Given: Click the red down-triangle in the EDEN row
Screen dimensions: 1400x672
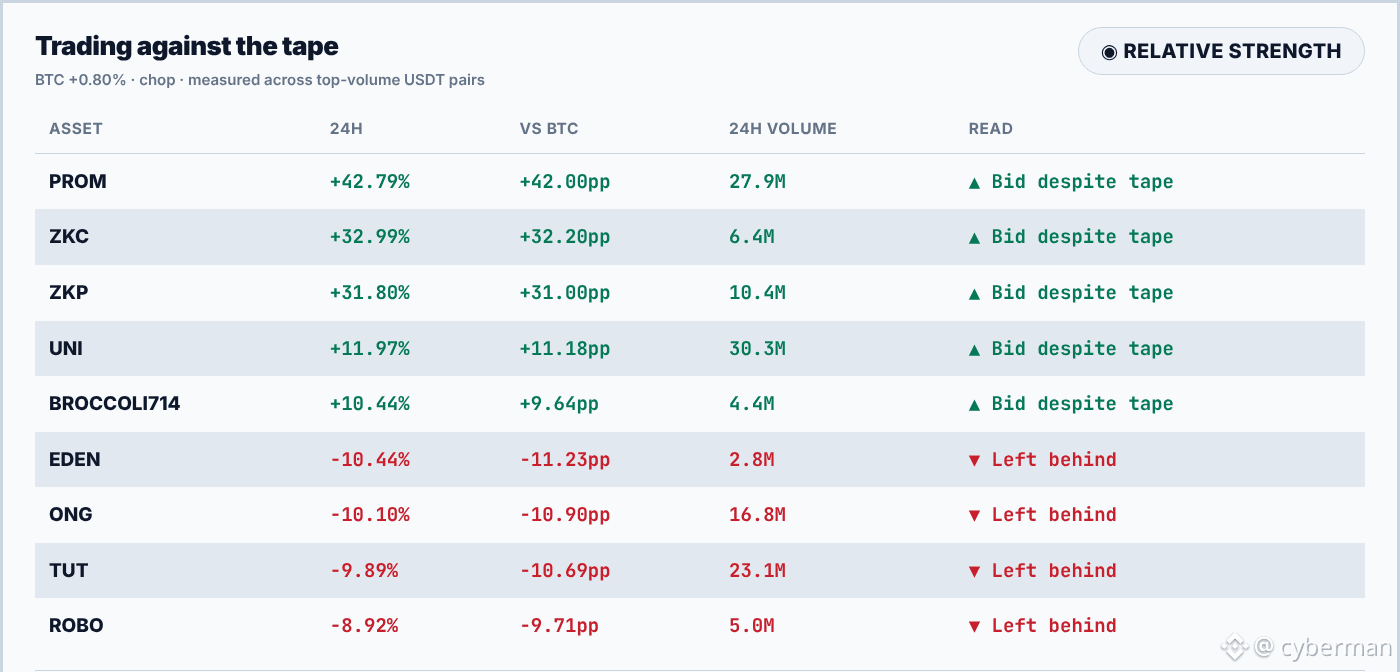Looking at the screenshot, I should tap(975, 460).
